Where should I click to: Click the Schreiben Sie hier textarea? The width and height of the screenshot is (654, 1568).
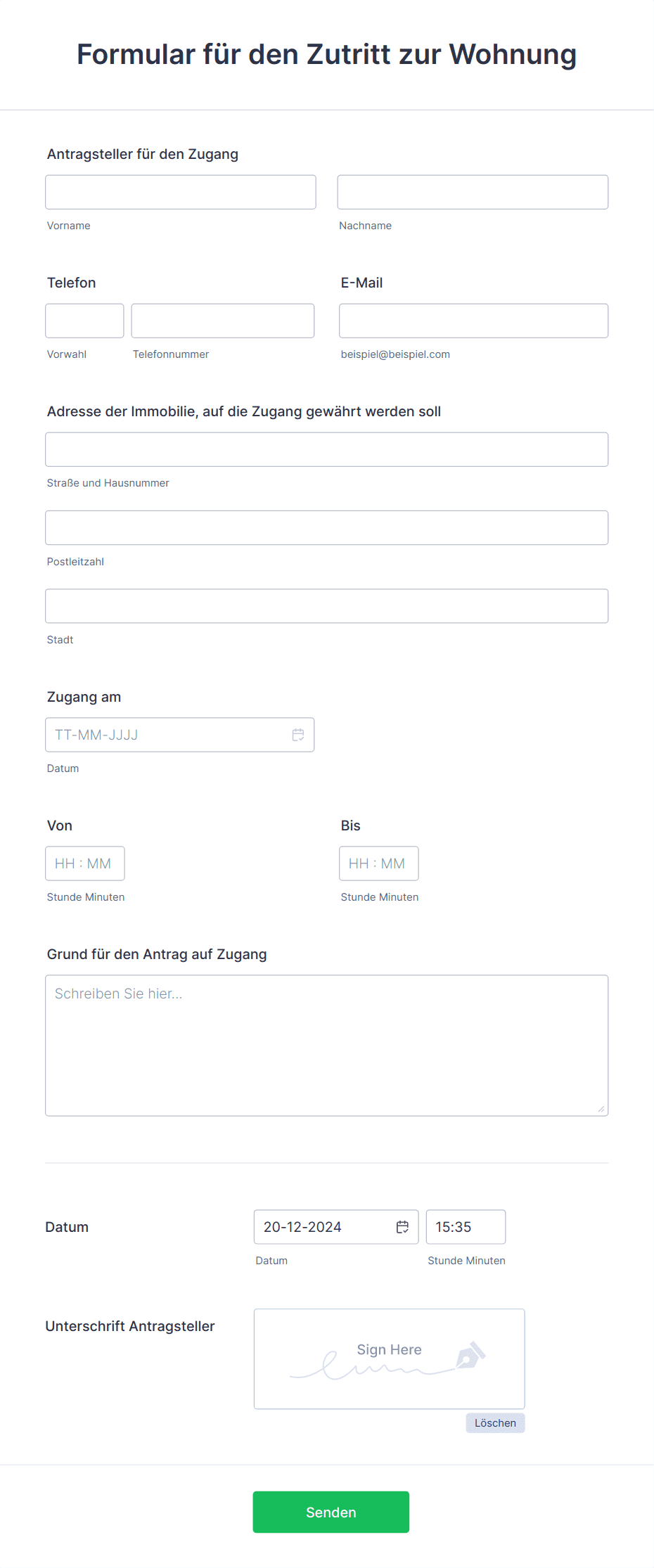(326, 1045)
